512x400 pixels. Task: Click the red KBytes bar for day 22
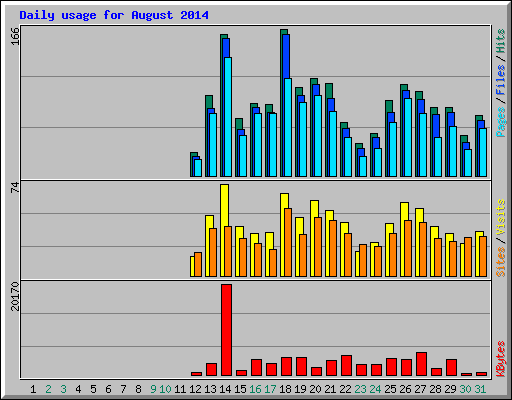tap(346, 366)
